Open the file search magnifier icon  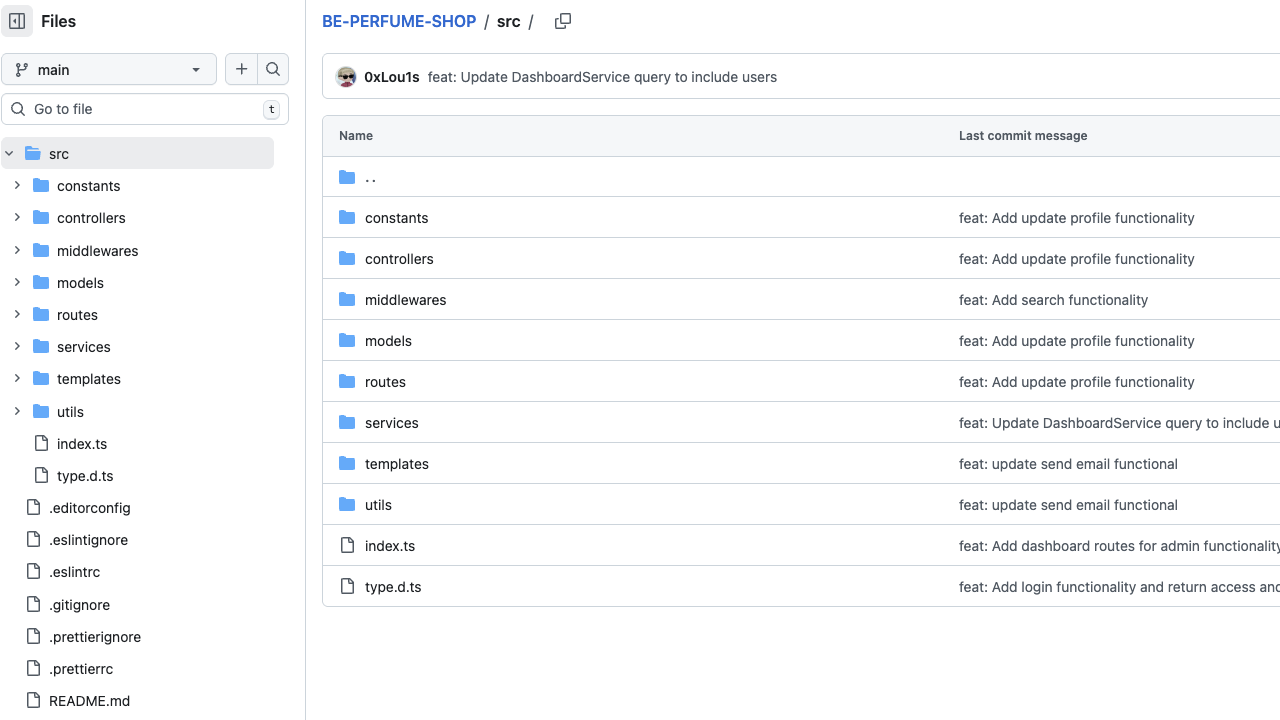point(273,69)
